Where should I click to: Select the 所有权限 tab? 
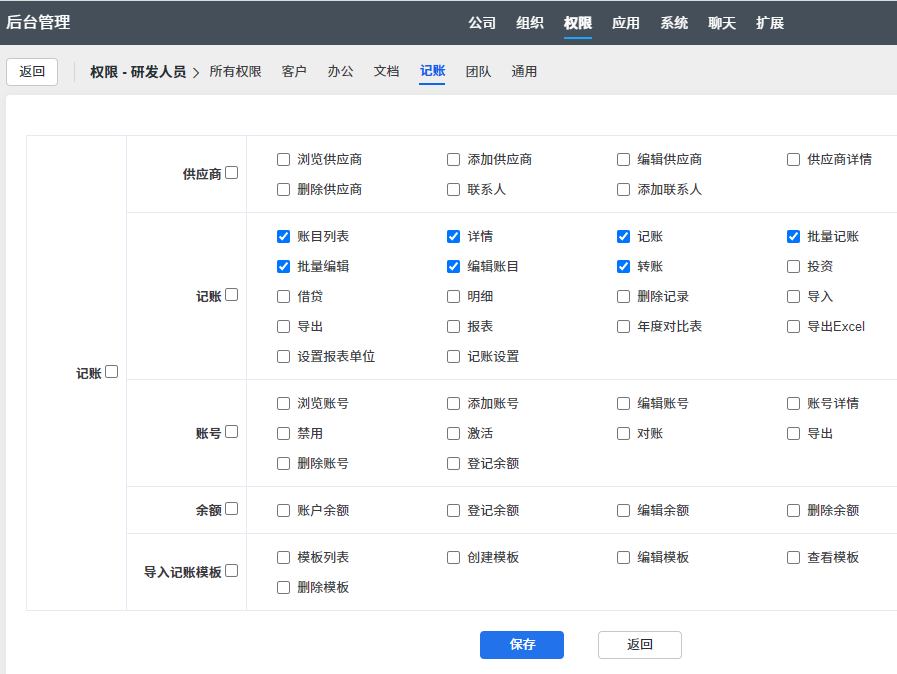click(235, 72)
